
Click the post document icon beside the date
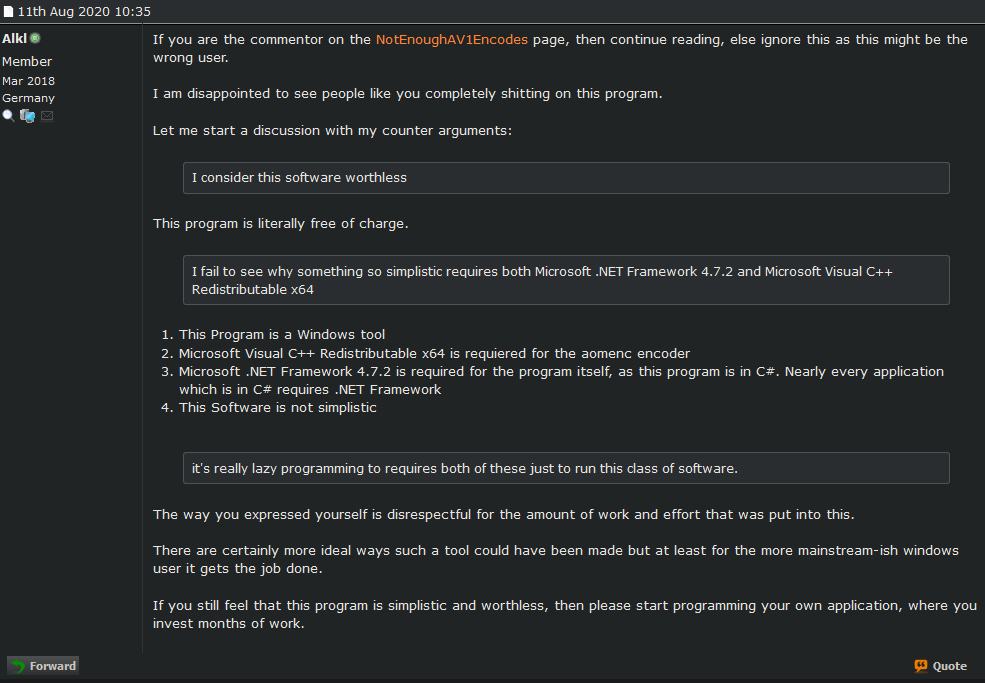[8, 12]
